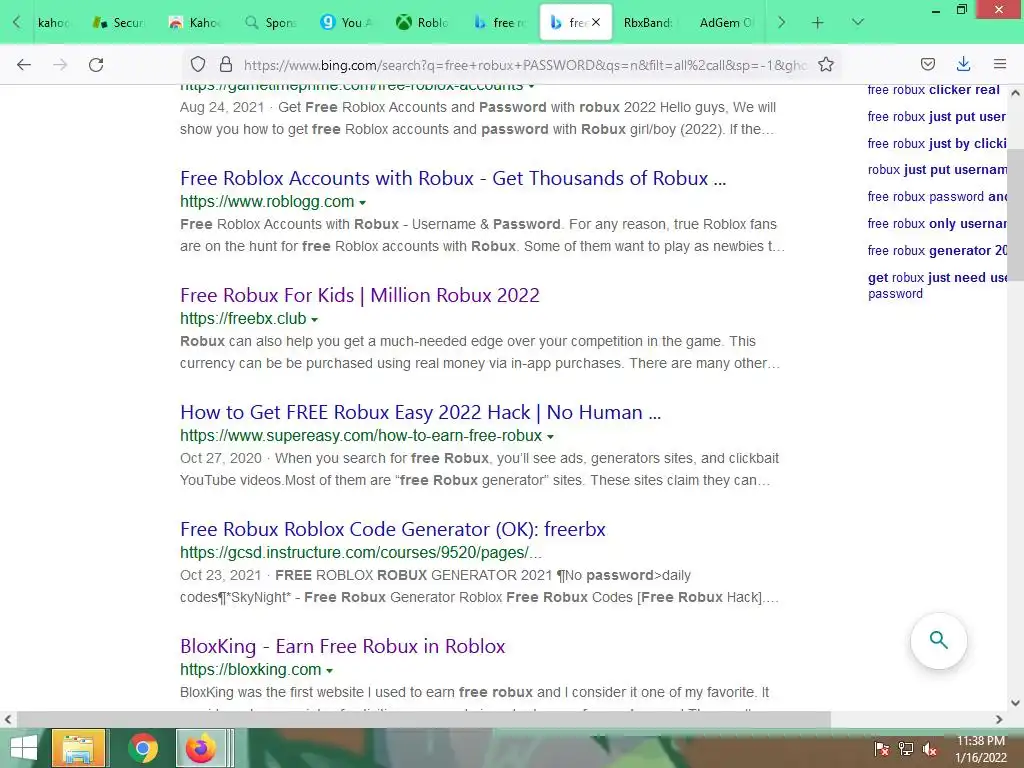
Task: Switch to the Secur tab
Action: click(x=118, y=23)
